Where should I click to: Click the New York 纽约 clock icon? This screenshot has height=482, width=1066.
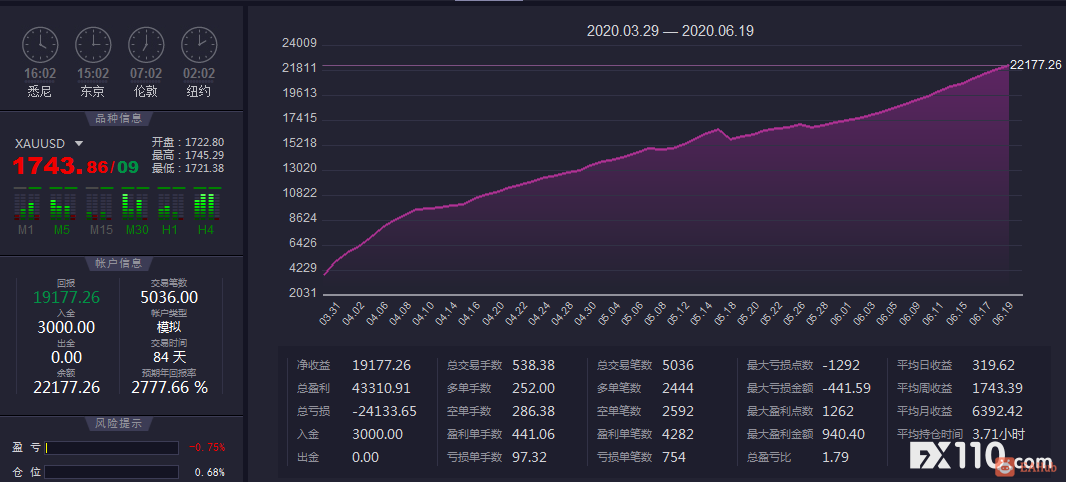click(199, 45)
